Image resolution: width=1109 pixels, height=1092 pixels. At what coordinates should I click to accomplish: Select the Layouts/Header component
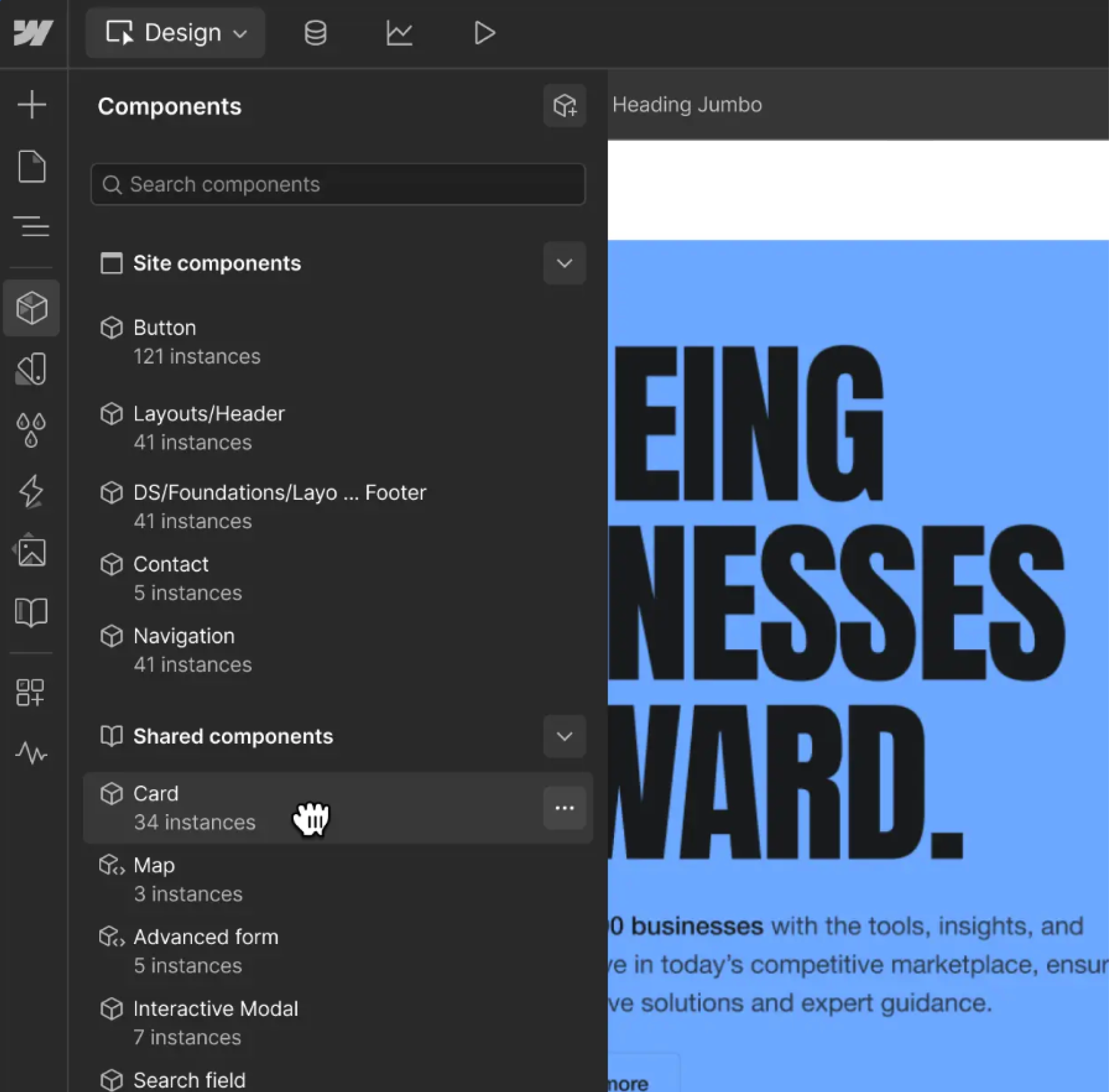(x=209, y=414)
